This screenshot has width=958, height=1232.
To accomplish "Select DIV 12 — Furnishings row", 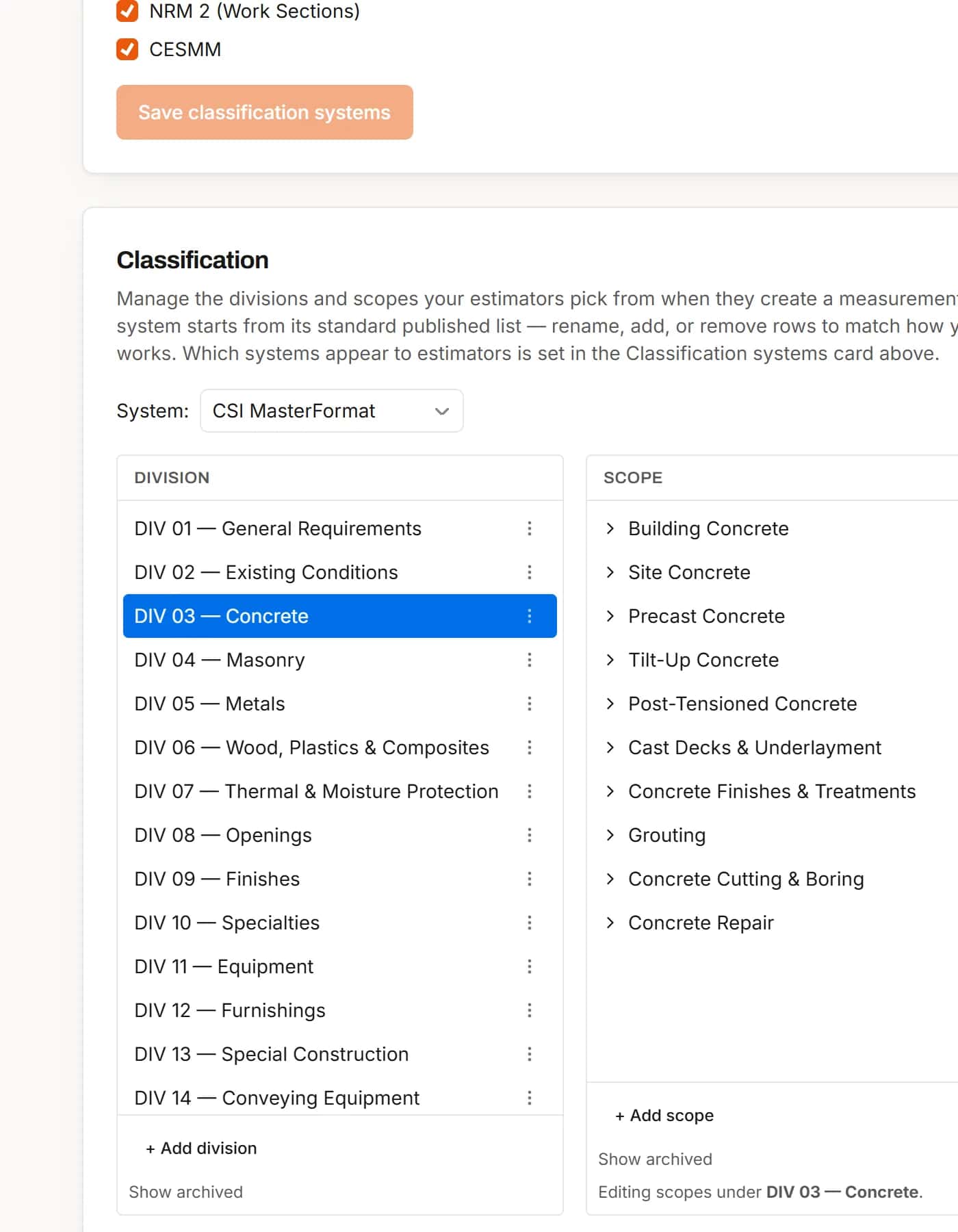I will 339,1010.
